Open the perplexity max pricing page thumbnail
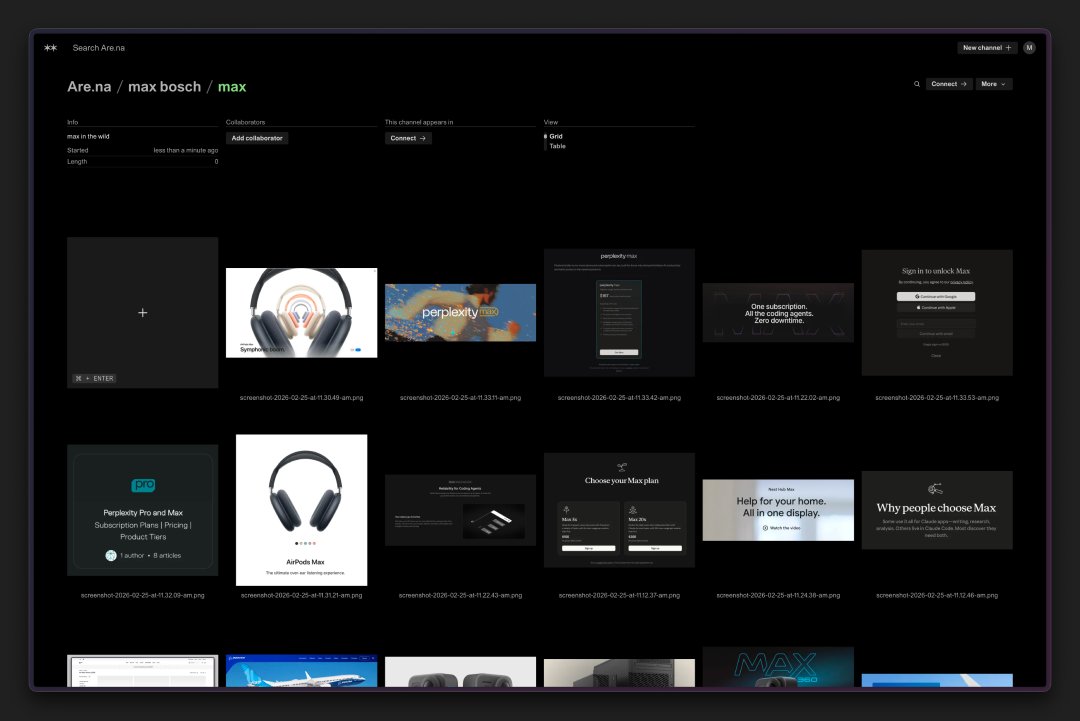This screenshot has width=1080, height=721. pyautogui.click(x=619, y=313)
